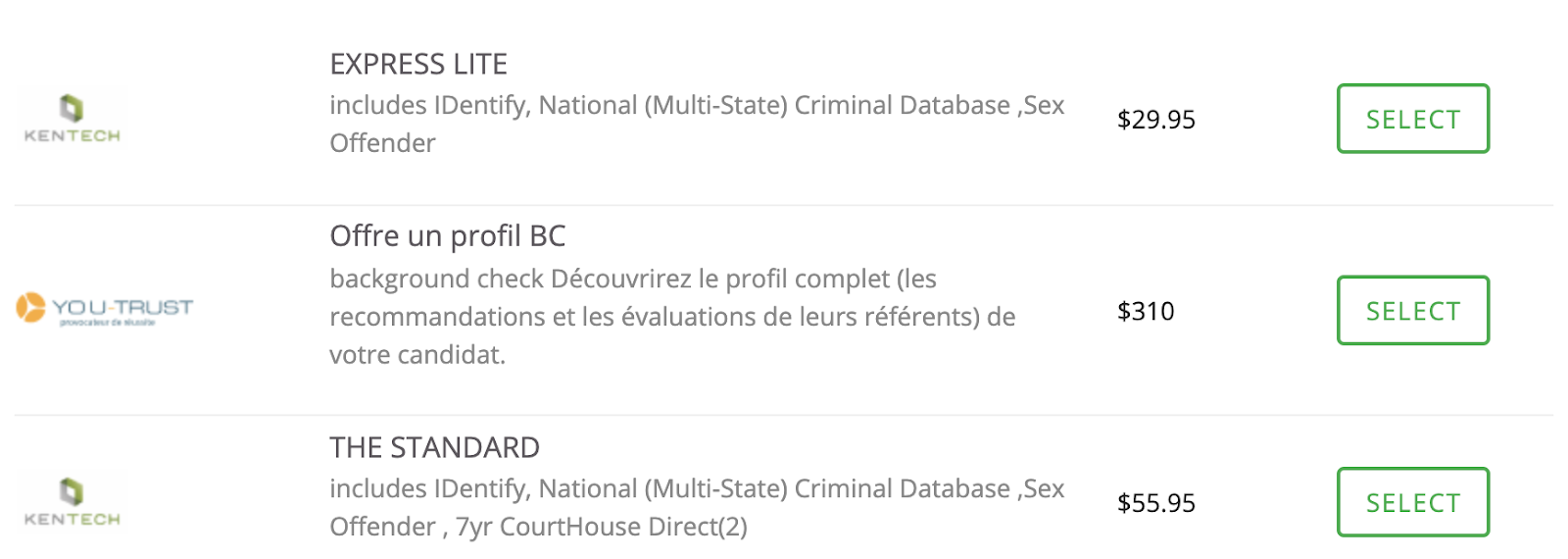
Task: Click the small tagline under the You-Trust logo
Action: point(107,323)
